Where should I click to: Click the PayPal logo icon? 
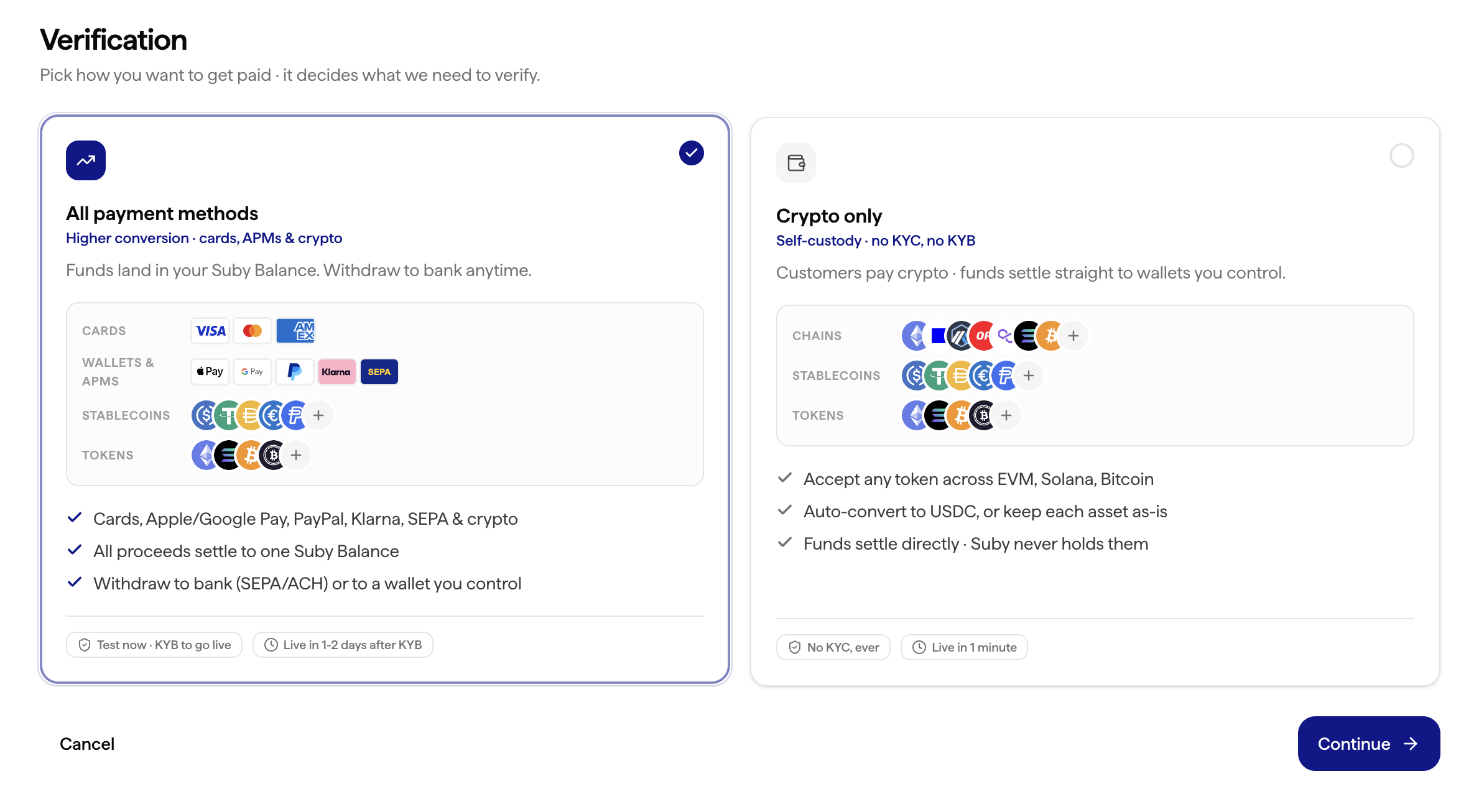[x=295, y=372]
